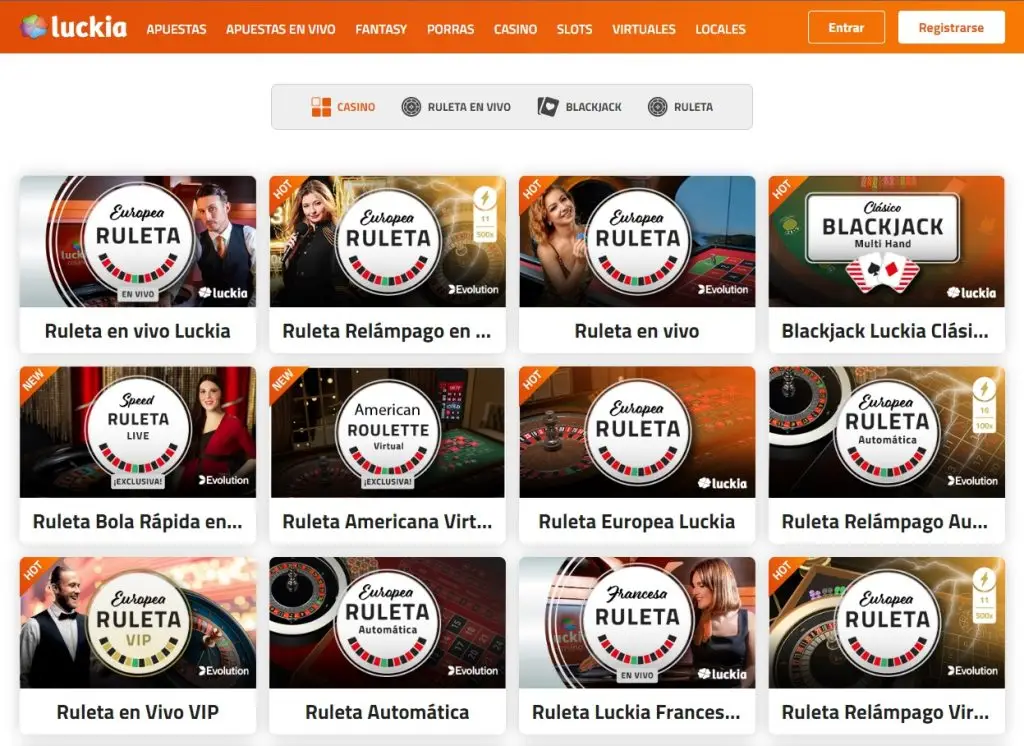Go to the Fantasy section
1024x746 pixels.
tap(381, 29)
